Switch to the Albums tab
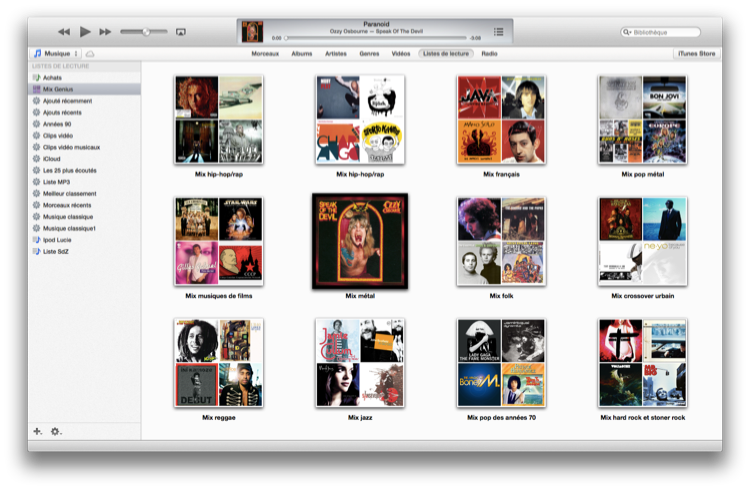The image size is (750, 490). tap(302, 53)
